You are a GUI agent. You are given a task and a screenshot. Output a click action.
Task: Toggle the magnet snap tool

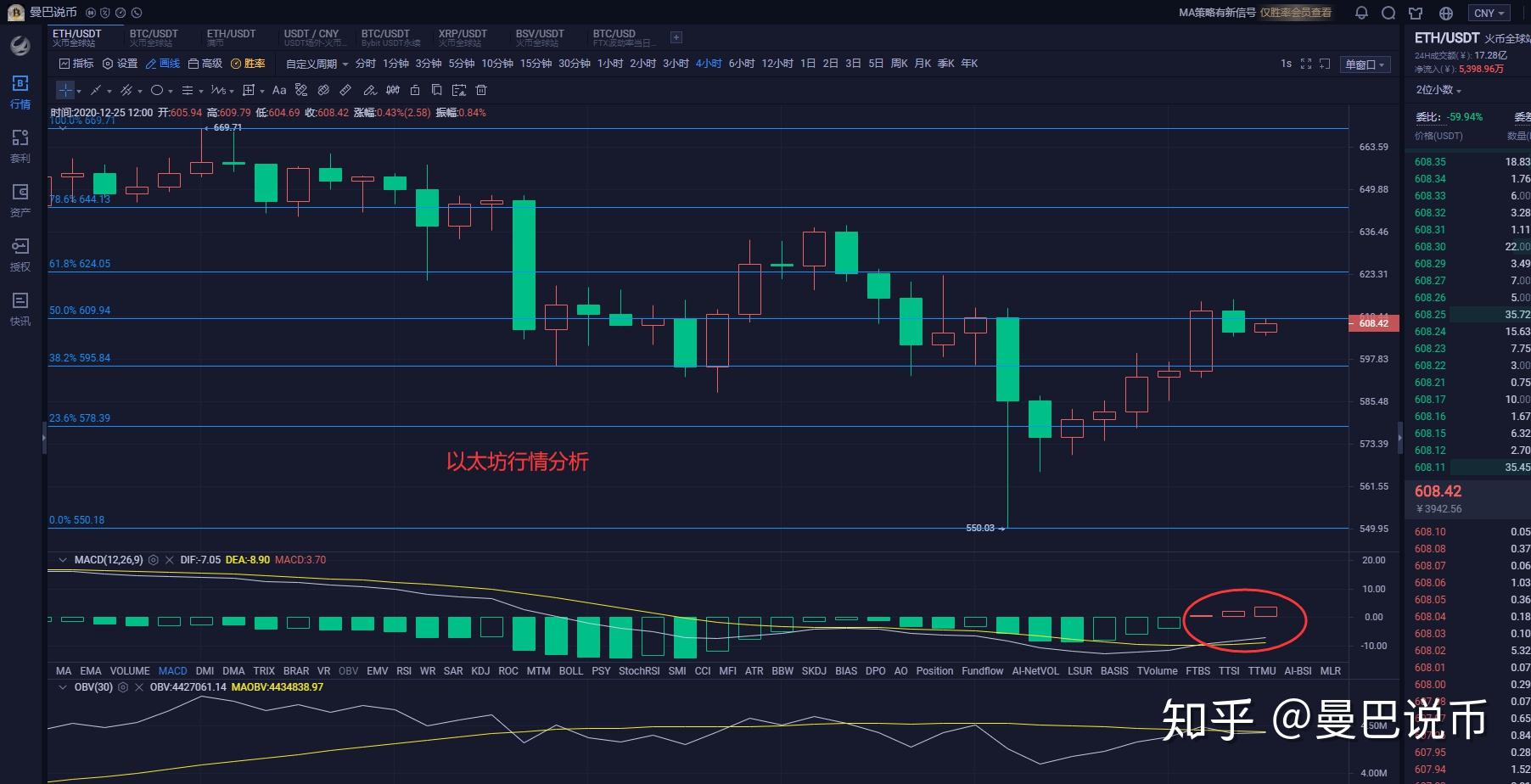tap(392, 90)
